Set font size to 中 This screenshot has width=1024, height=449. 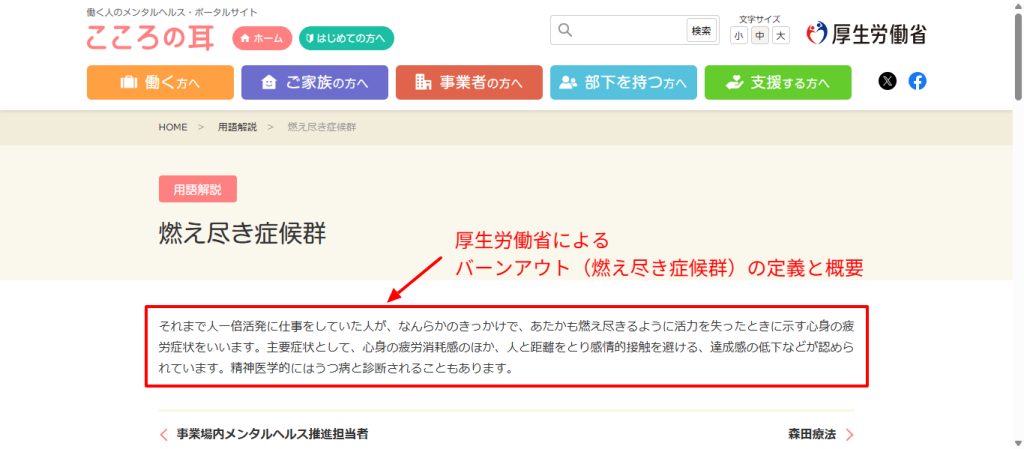[760, 36]
